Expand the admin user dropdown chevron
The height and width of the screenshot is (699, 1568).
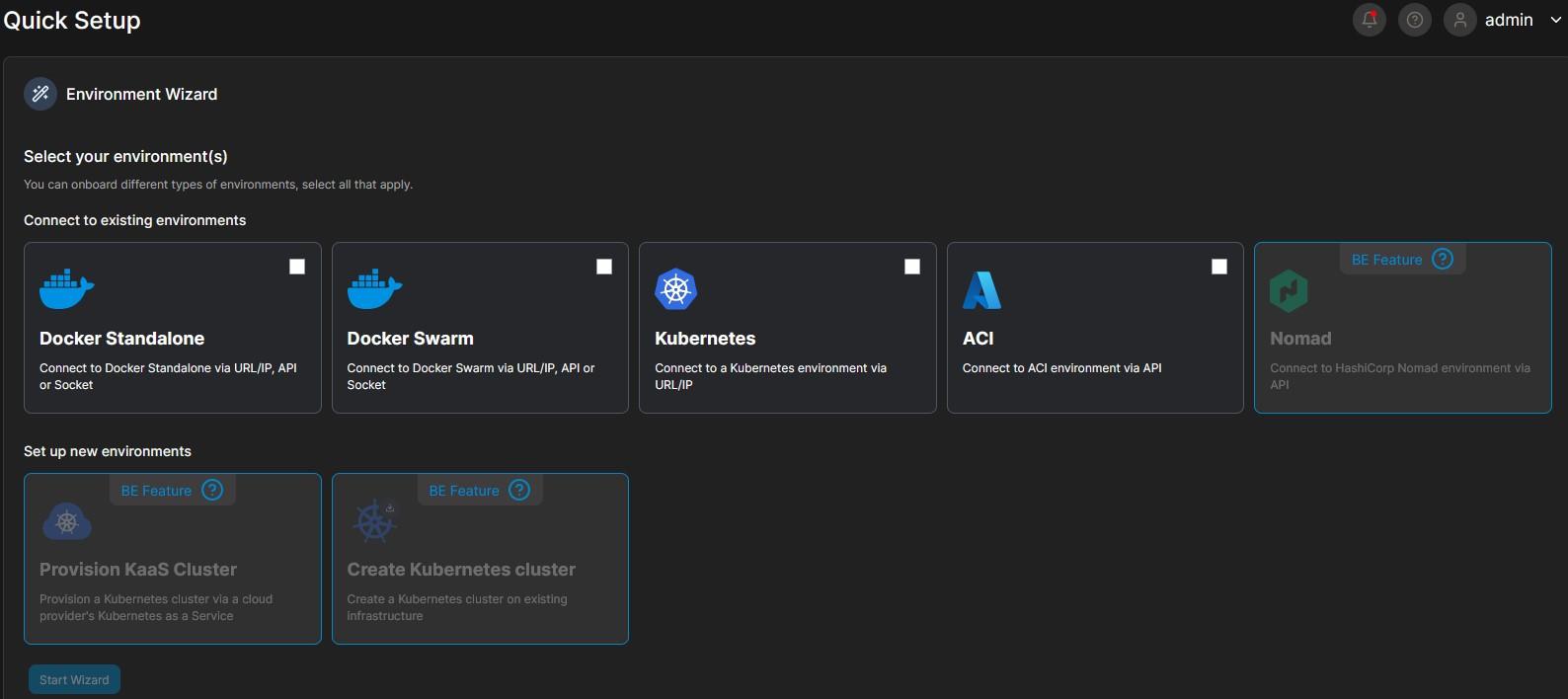pos(1555,20)
